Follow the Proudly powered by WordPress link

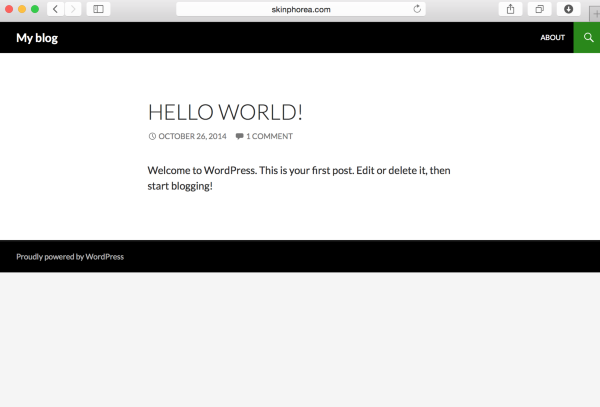tap(70, 257)
